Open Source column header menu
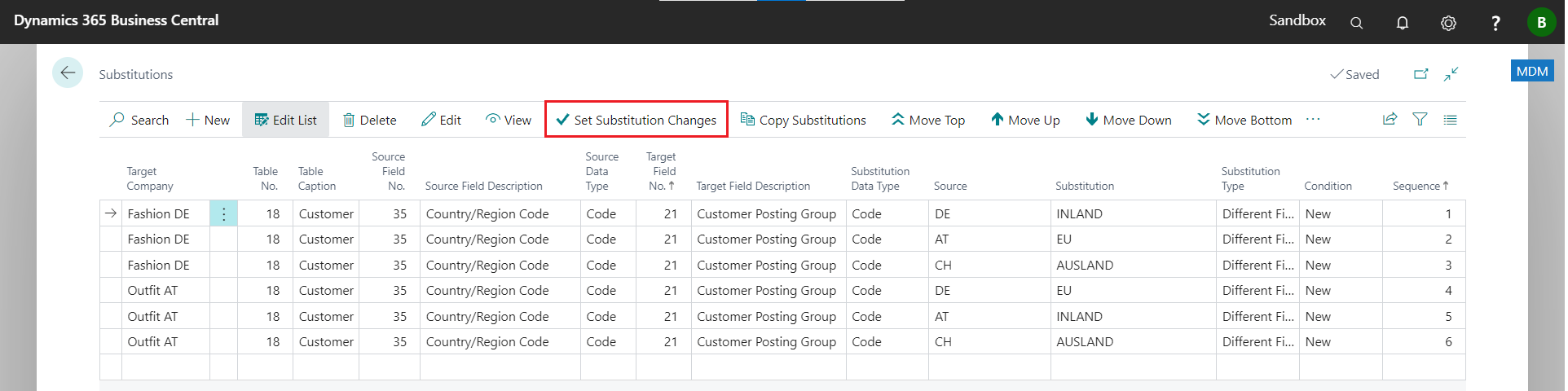 point(950,186)
